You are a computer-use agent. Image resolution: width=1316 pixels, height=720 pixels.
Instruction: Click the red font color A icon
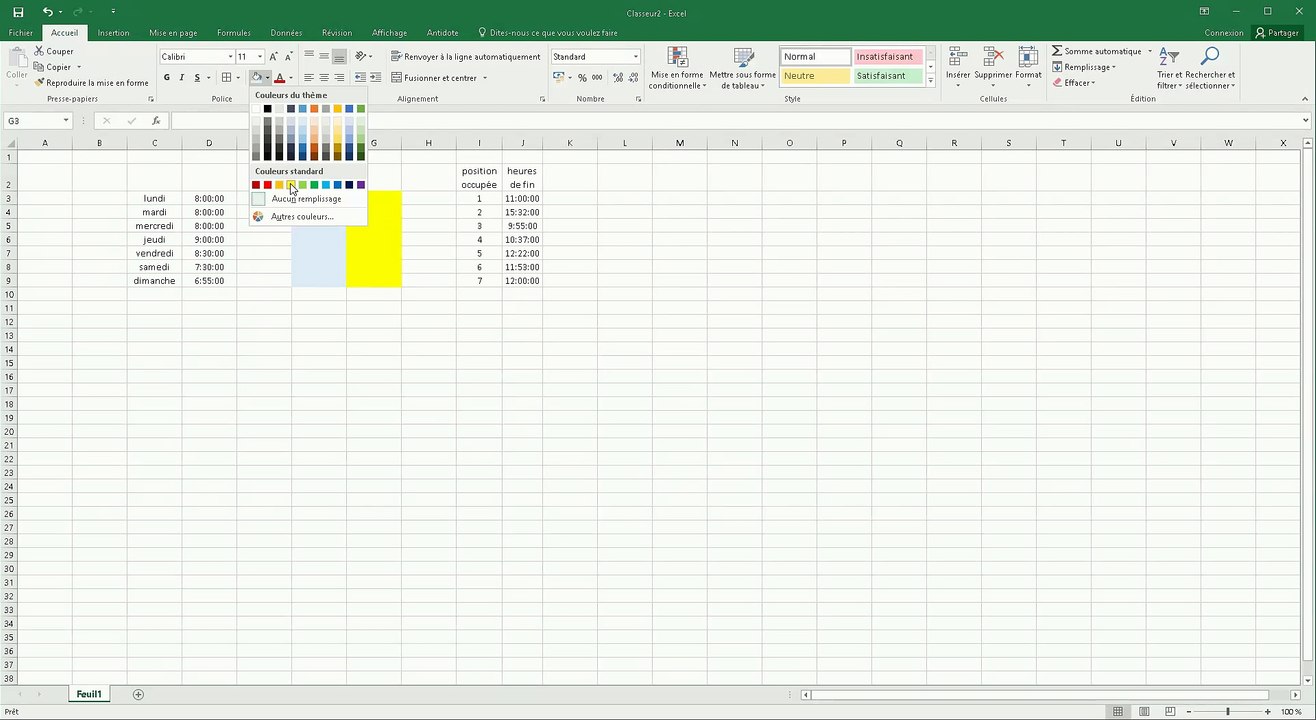[279, 77]
